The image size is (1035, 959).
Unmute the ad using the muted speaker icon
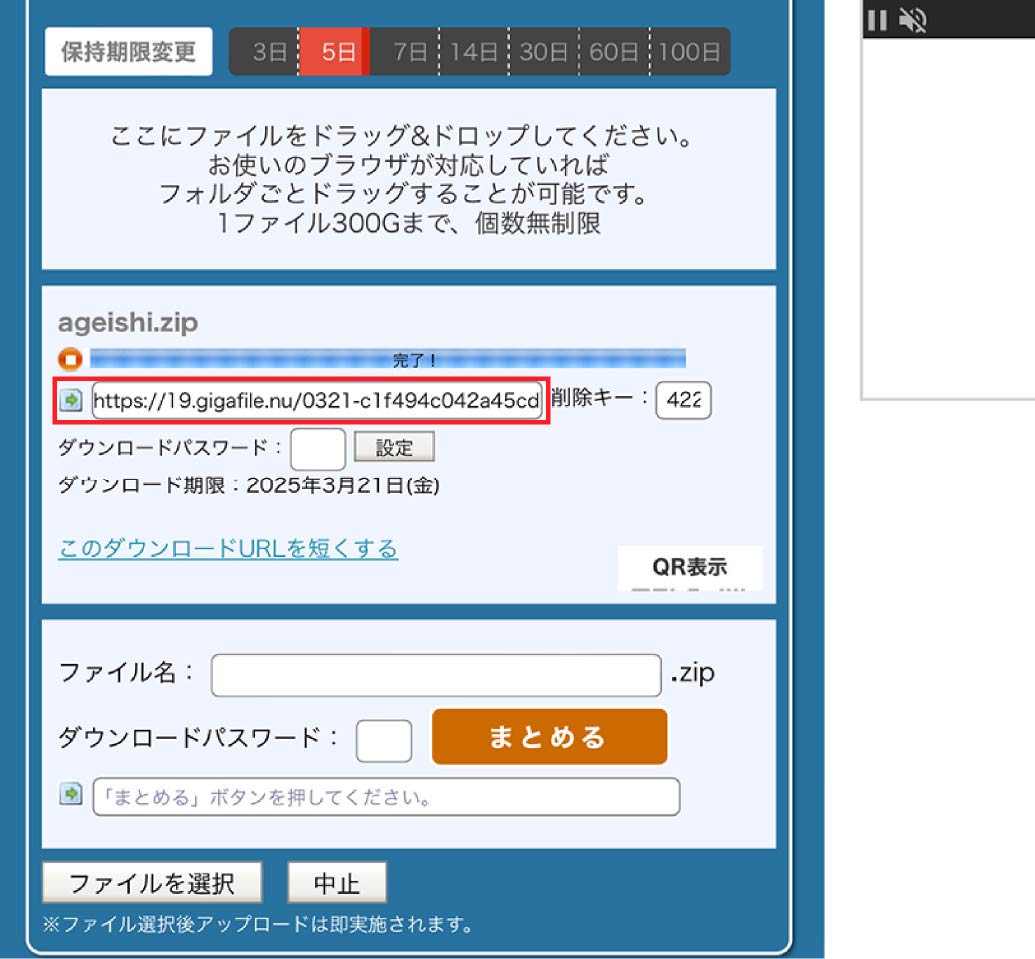click(911, 20)
